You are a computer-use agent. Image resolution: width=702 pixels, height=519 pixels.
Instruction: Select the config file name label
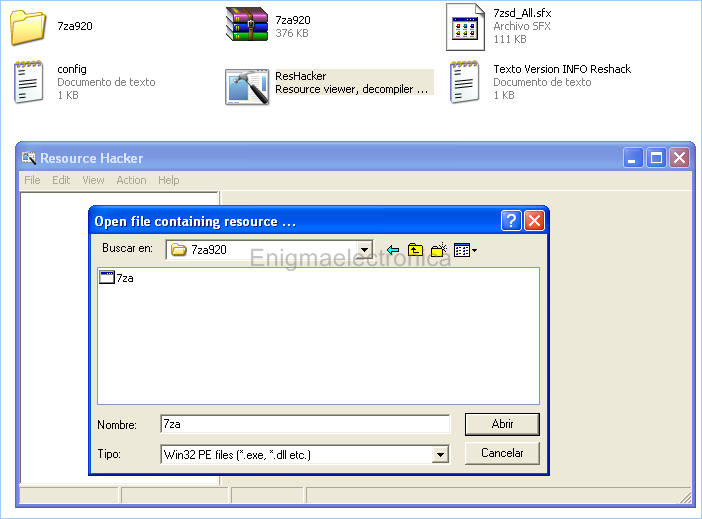[x=72, y=69]
